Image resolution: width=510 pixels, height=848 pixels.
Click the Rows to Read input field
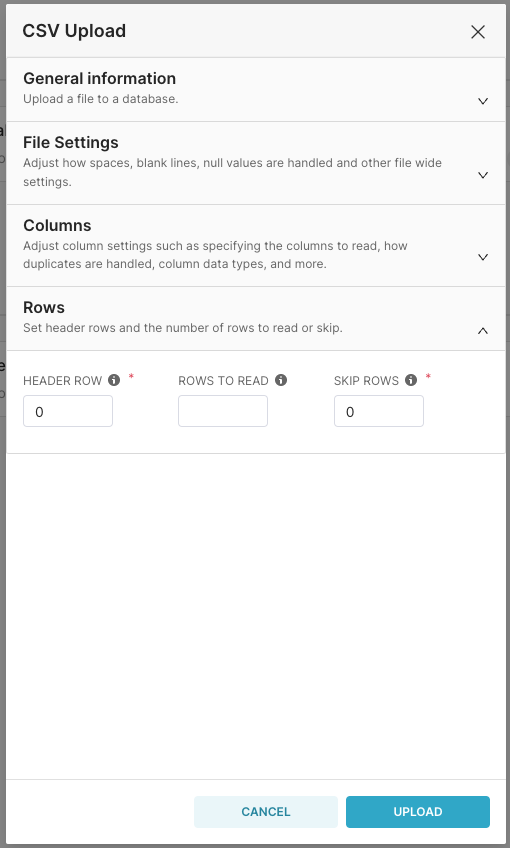[x=223, y=411]
